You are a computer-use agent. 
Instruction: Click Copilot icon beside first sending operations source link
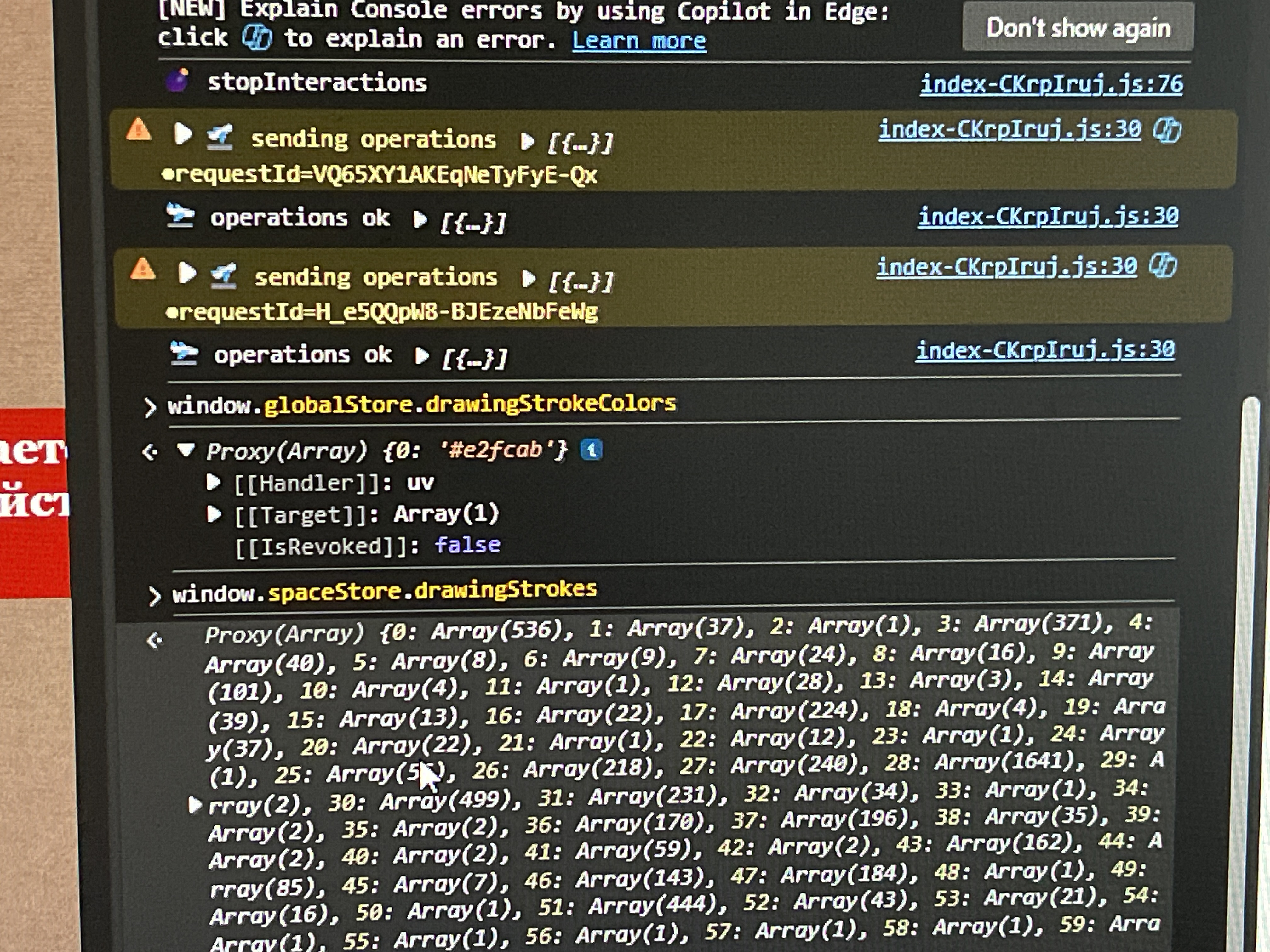click(x=1167, y=130)
